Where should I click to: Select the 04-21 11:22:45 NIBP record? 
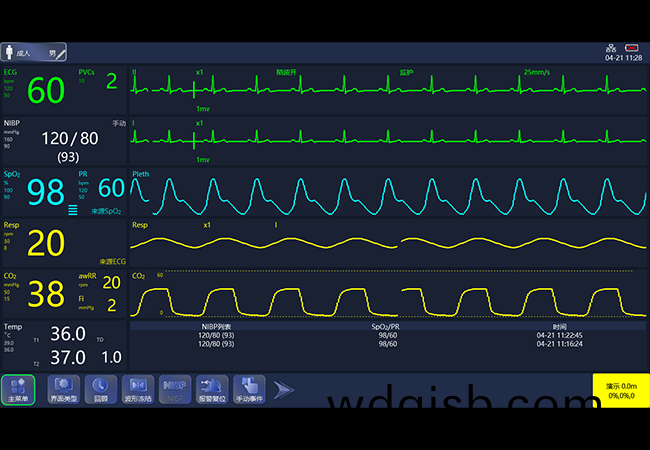tap(559, 335)
